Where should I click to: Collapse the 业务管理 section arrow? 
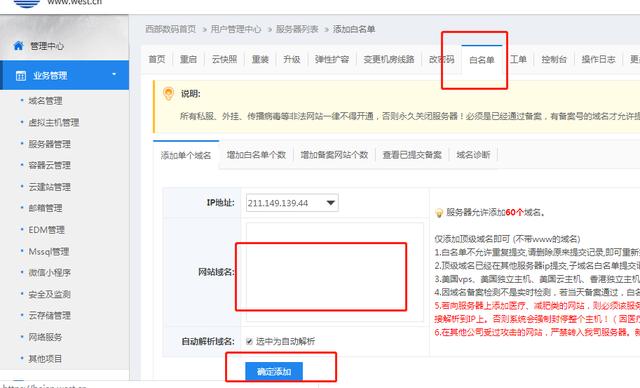coord(114,74)
